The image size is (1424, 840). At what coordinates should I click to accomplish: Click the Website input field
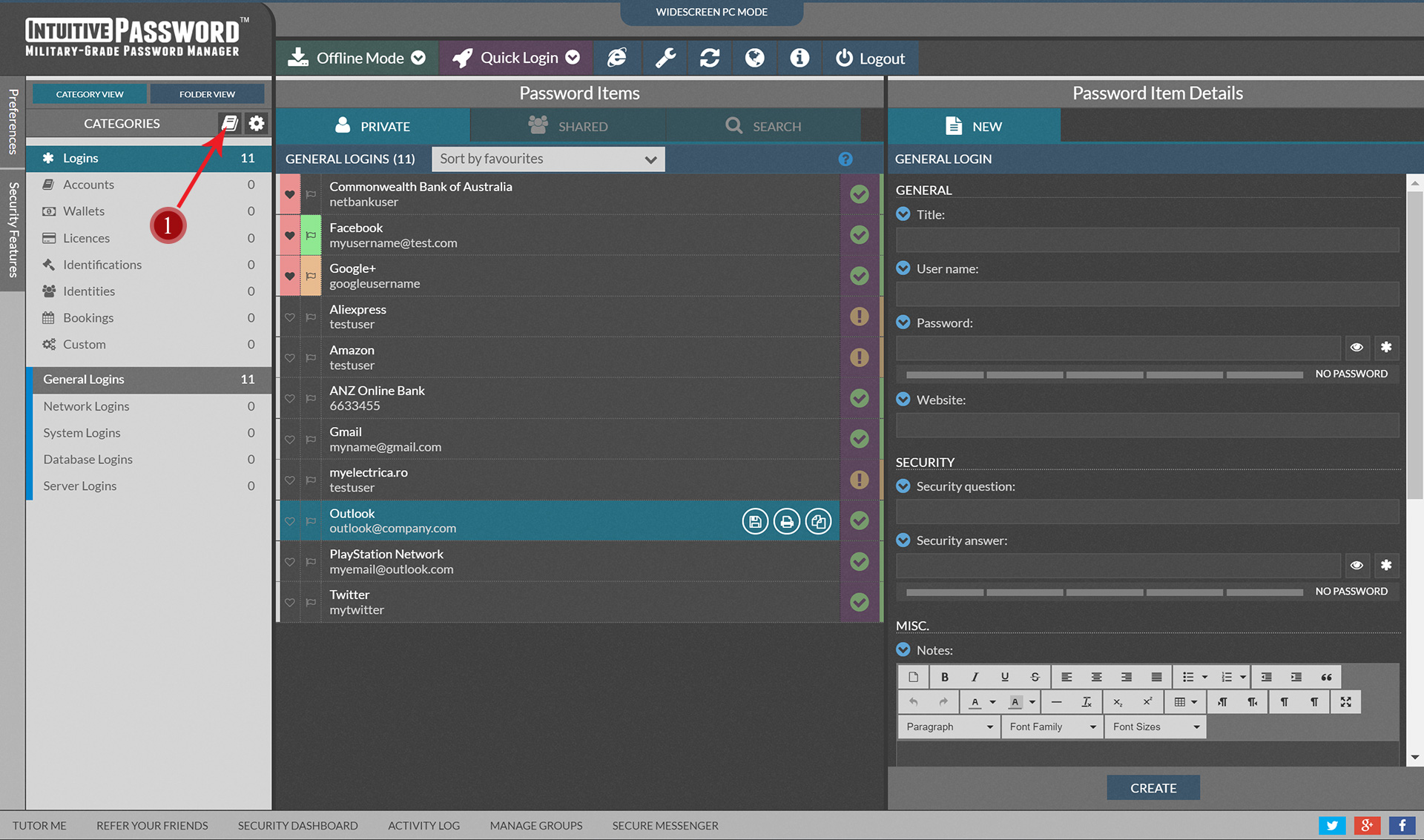click(x=1147, y=426)
